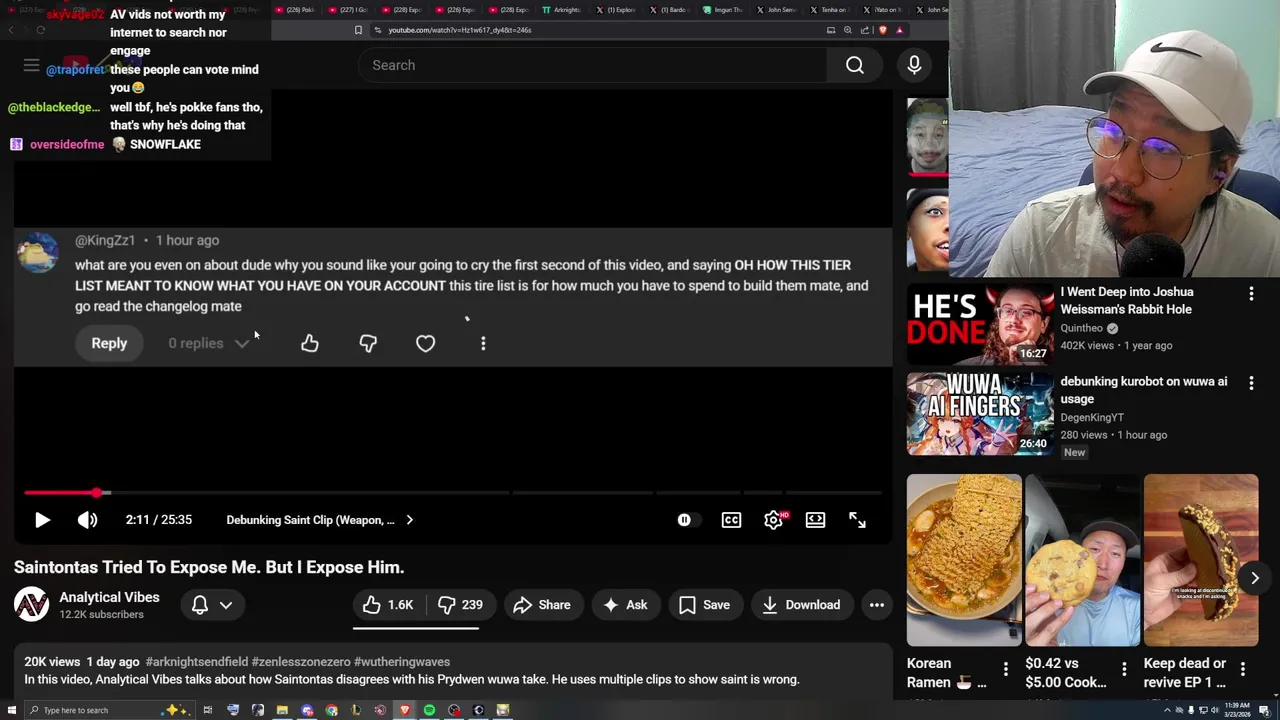The height and width of the screenshot is (720, 1280).
Task: Switch to (1) Bardo X tab
Action: tap(669, 10)
